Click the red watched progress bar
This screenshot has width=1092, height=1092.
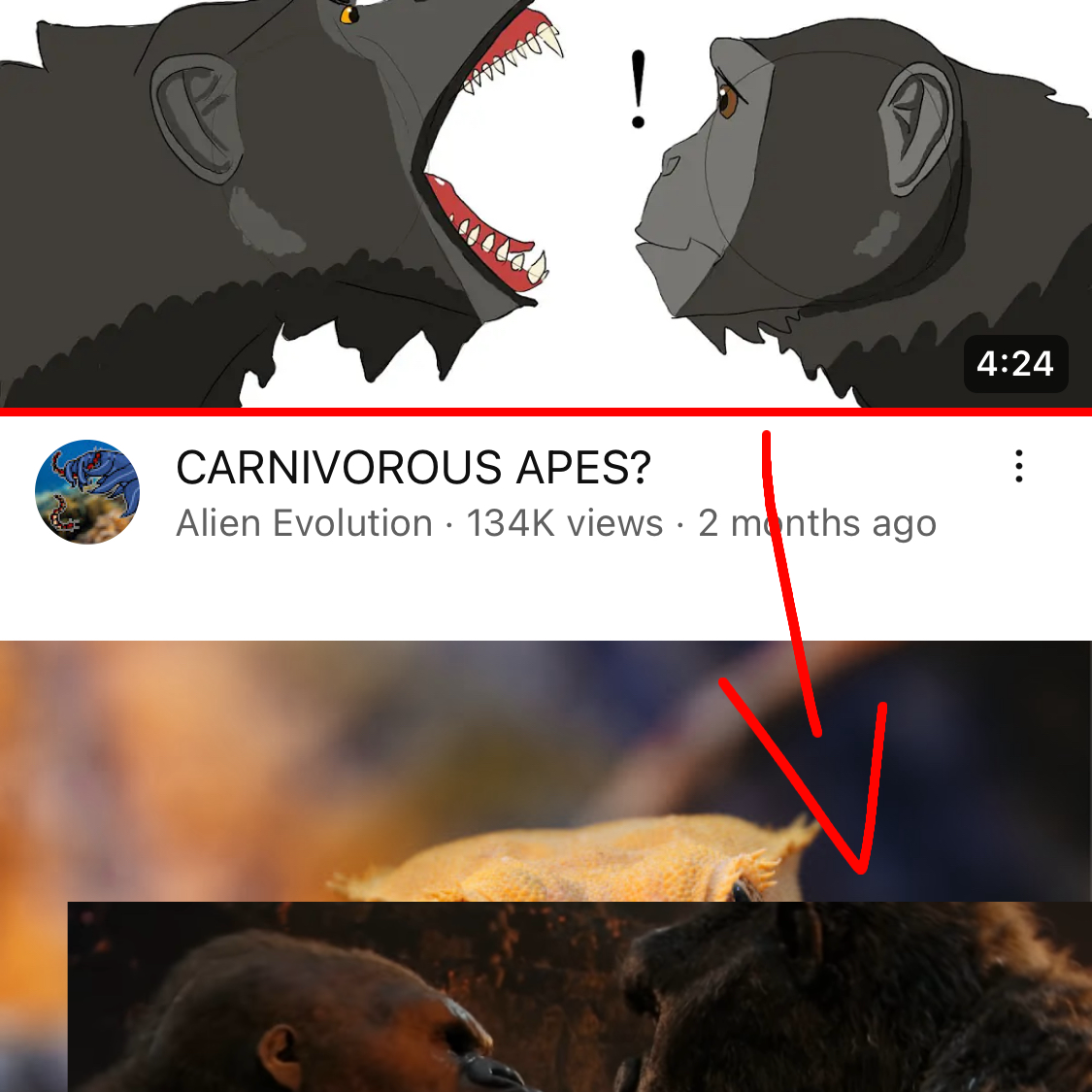pos(546,413)
